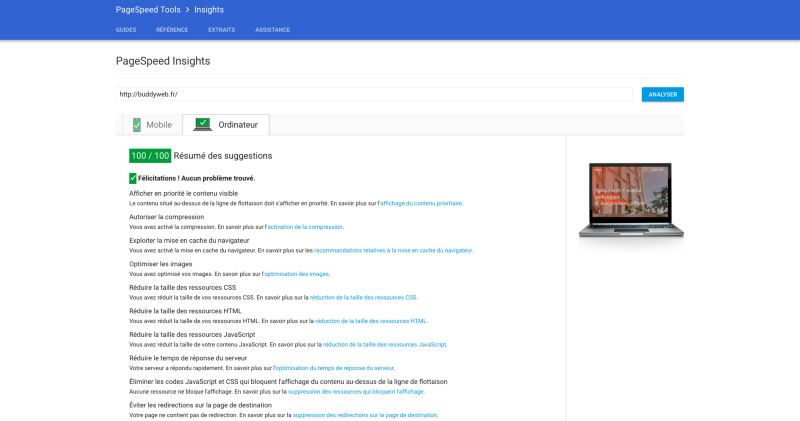
Task: Click heading 'Afficher en priorité le contenu visible'
Action: tap(183, 193)
